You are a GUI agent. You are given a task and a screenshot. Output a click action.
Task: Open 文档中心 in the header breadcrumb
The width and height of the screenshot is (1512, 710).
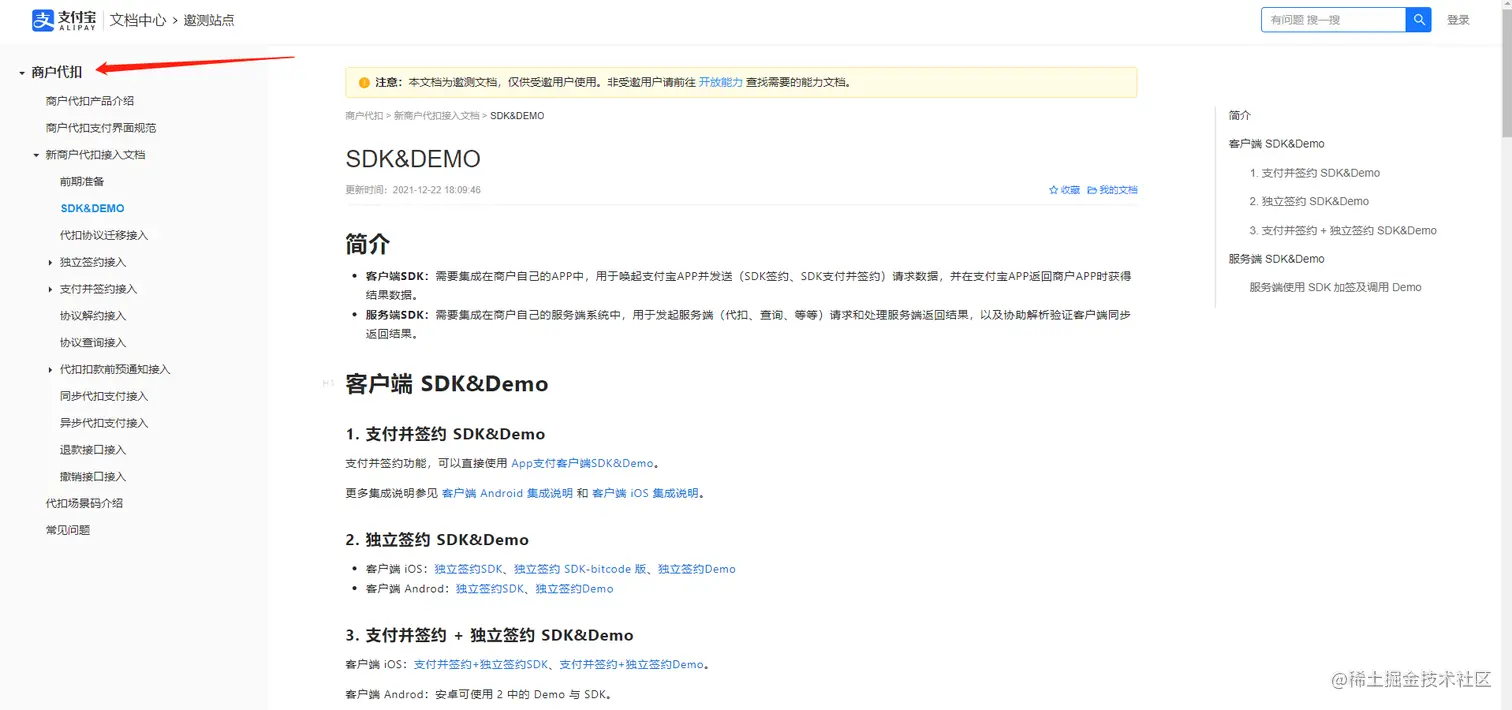(x=138, y=20)
